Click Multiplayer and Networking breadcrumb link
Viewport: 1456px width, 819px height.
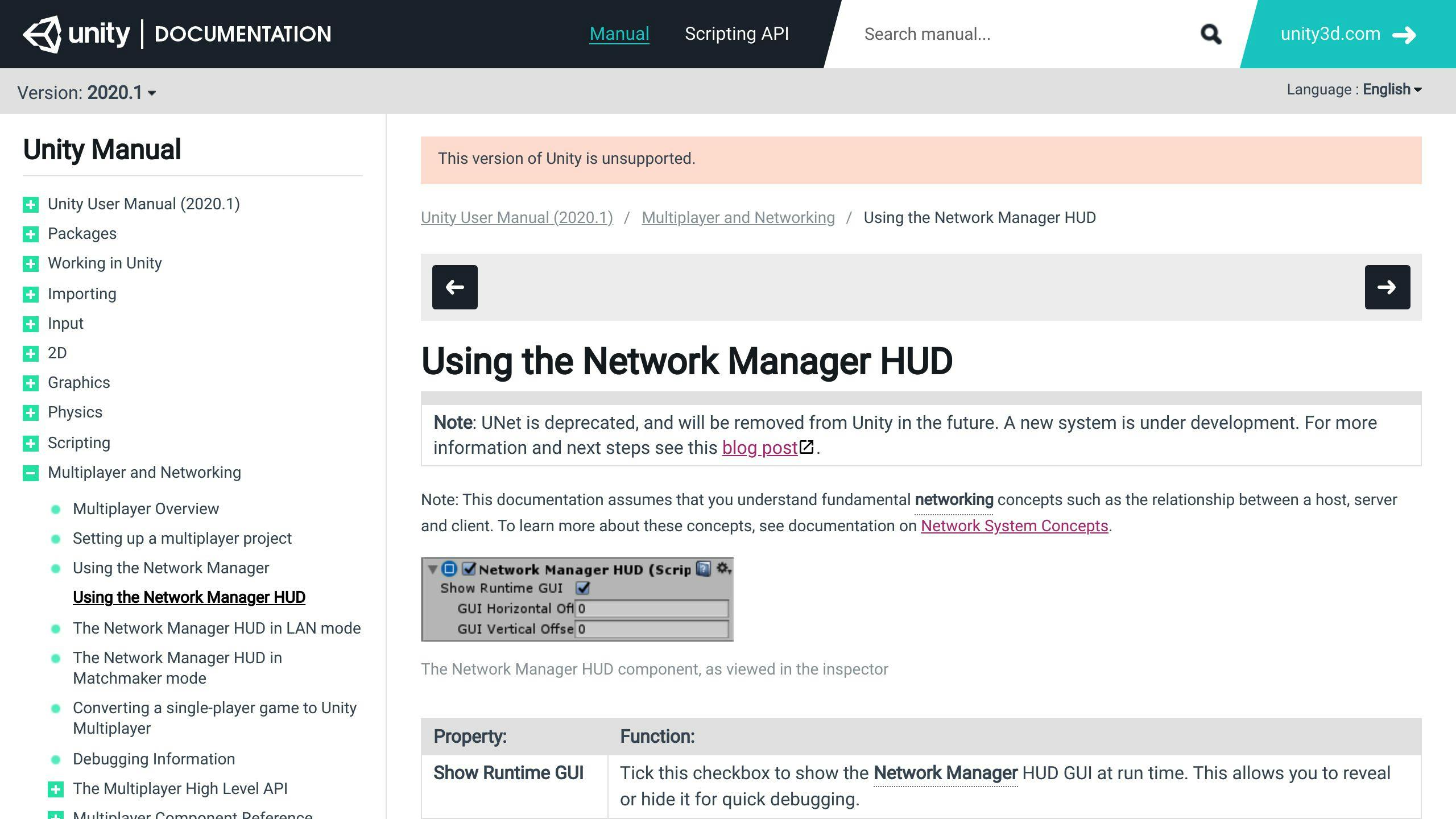738,218
